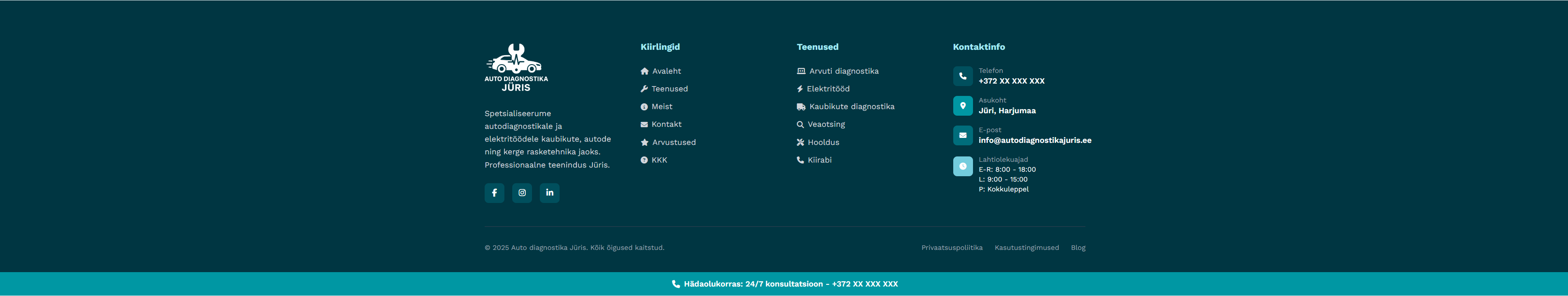
Task: Click the laptop icon beside Arvuti diagnostika
Action: click(x=801, y=71)
